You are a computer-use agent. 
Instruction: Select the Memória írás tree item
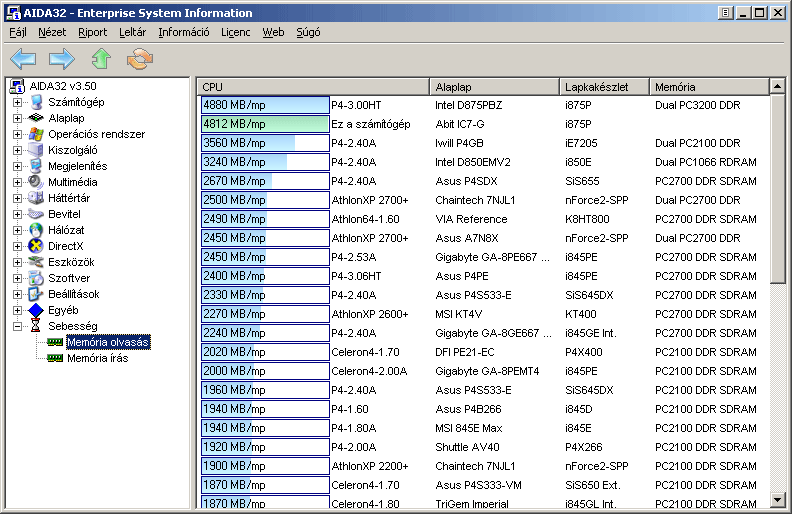click(x=97, y=358)
